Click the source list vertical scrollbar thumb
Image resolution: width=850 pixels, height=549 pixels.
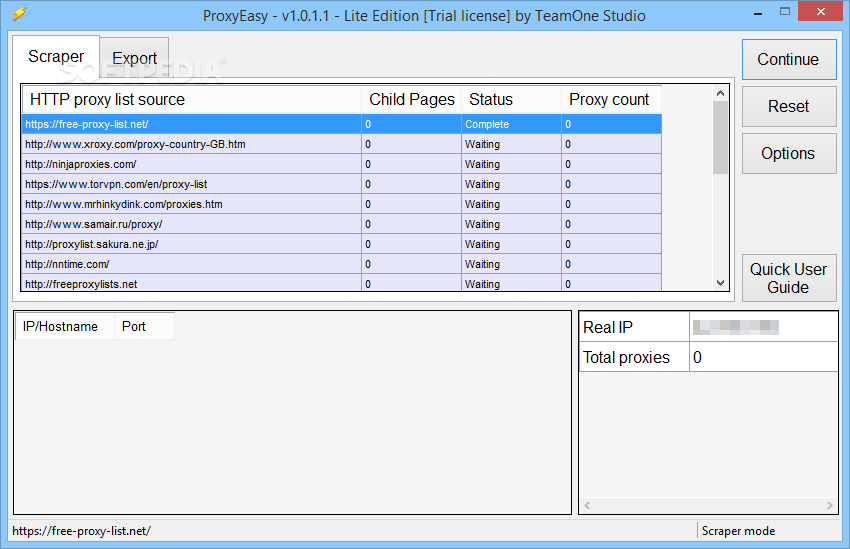coord(720,138)
